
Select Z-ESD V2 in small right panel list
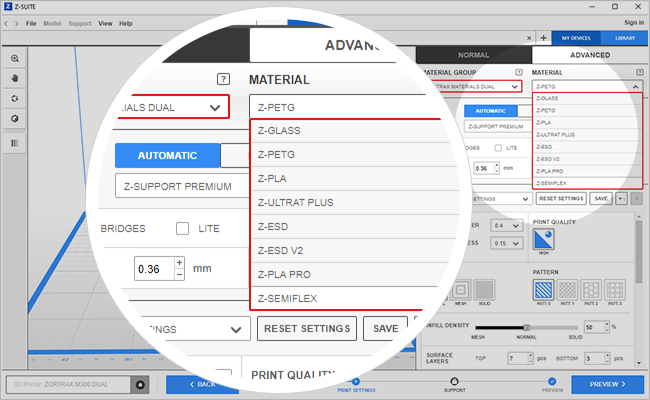587,159
